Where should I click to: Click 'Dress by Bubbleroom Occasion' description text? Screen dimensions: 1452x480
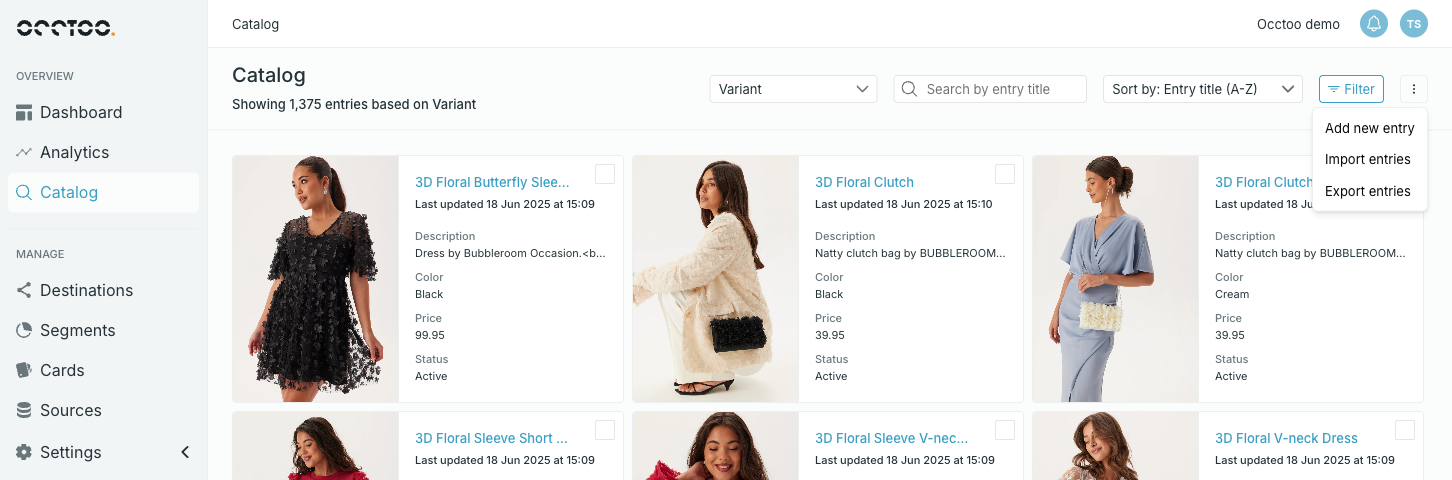pos(510,253)
